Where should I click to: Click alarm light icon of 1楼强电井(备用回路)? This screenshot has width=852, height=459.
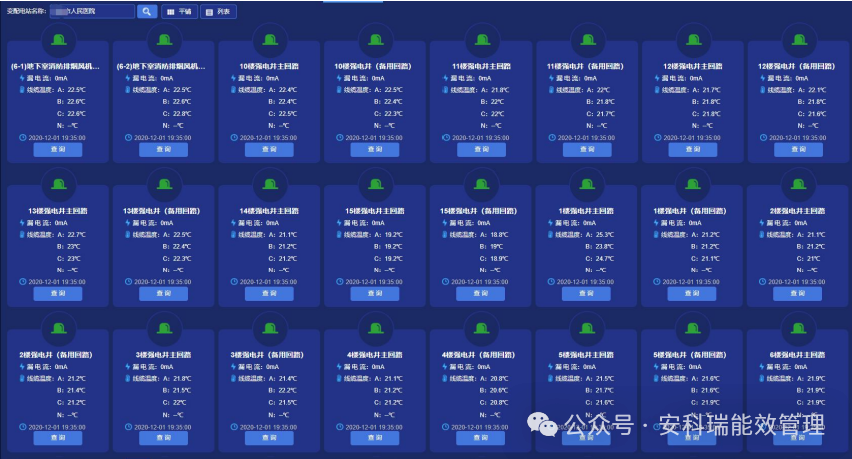pos(693,184)
